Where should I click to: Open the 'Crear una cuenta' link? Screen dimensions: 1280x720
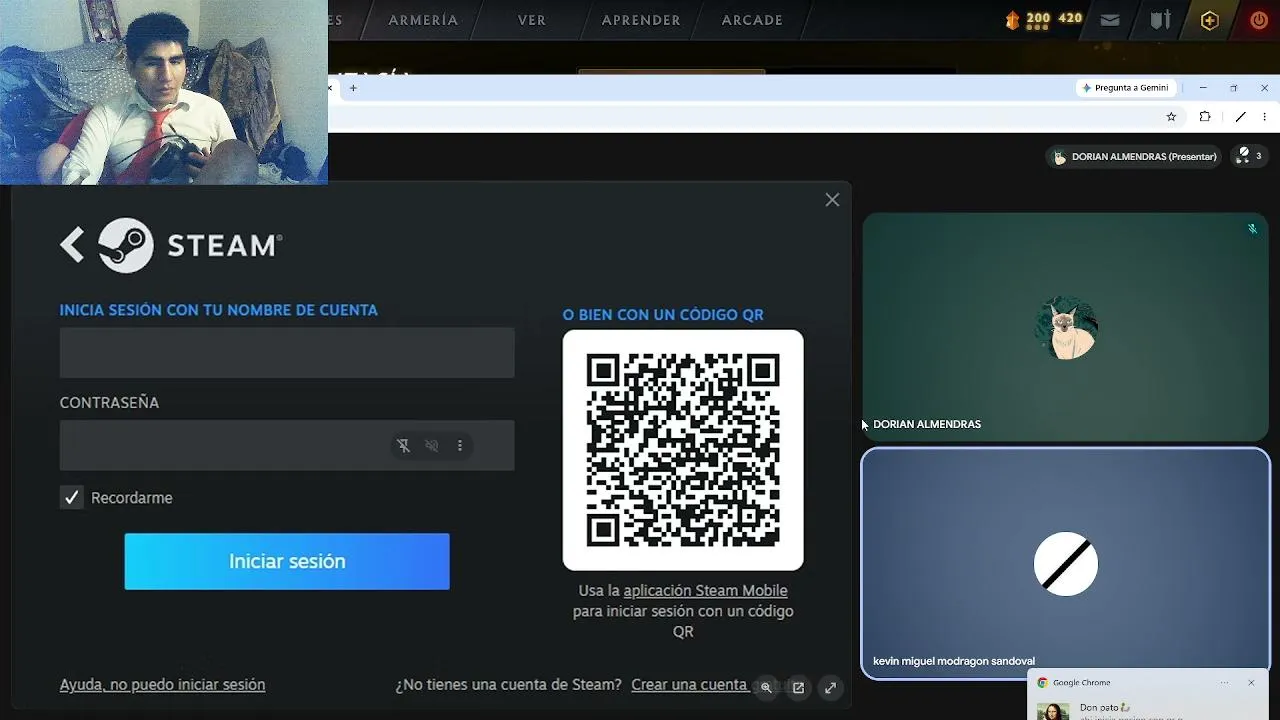coord(689,685)
